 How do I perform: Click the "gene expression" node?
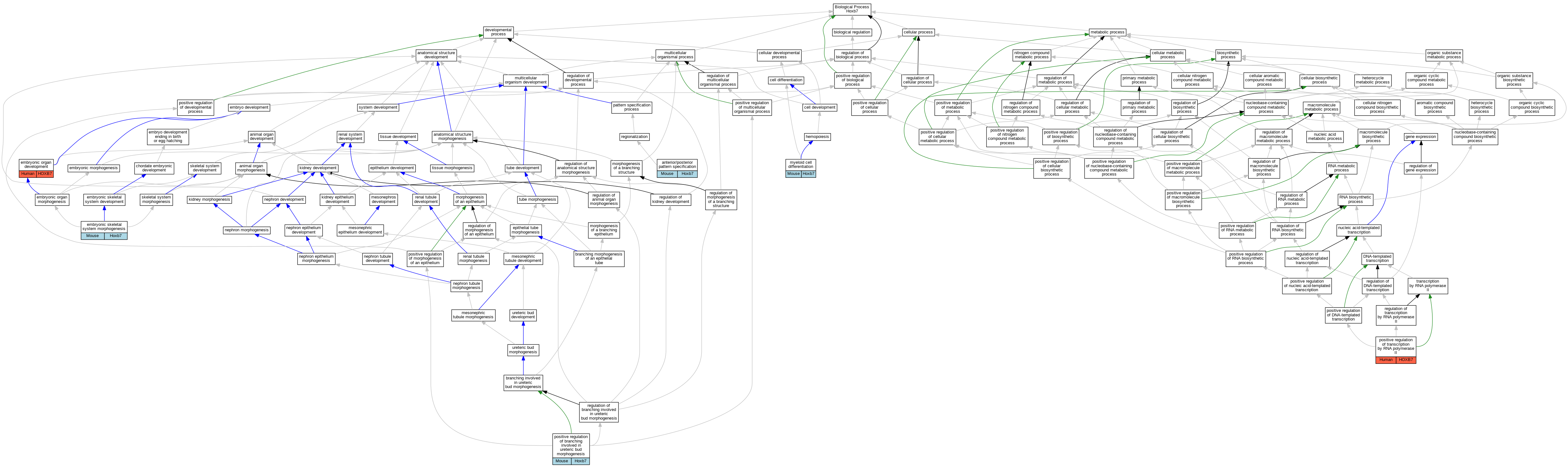(x=1421, y=136)
